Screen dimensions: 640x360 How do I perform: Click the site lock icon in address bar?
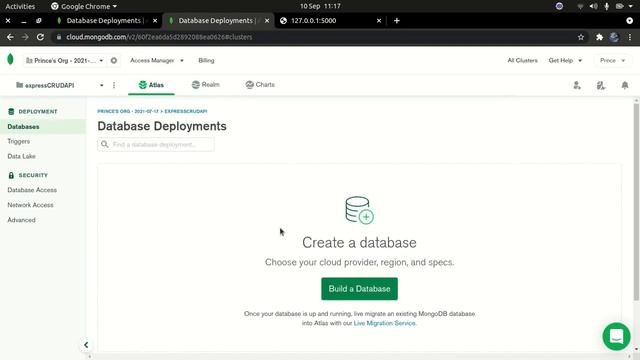coord(59,37)
